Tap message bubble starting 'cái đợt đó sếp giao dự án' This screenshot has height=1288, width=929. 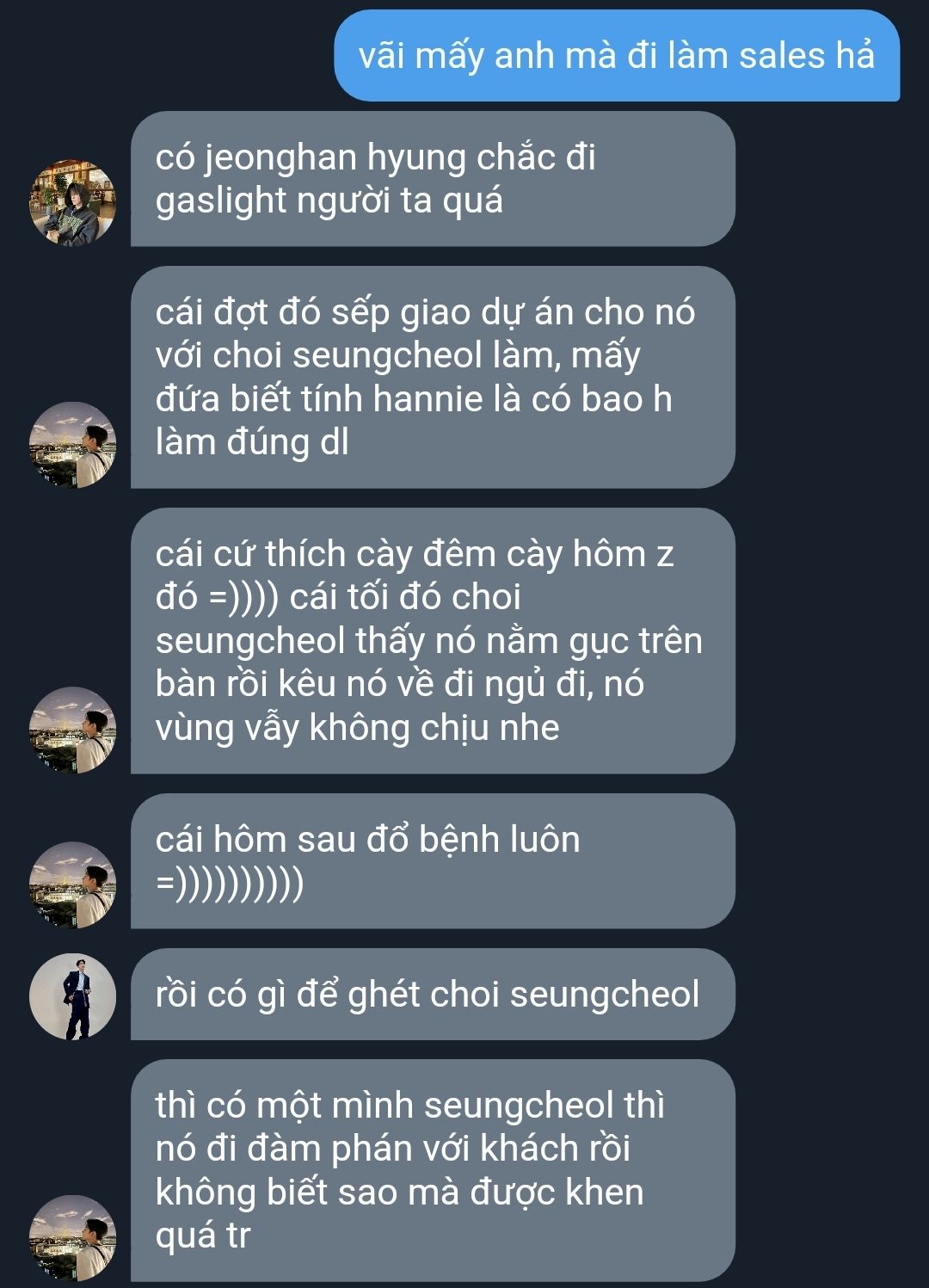point(433,377)
